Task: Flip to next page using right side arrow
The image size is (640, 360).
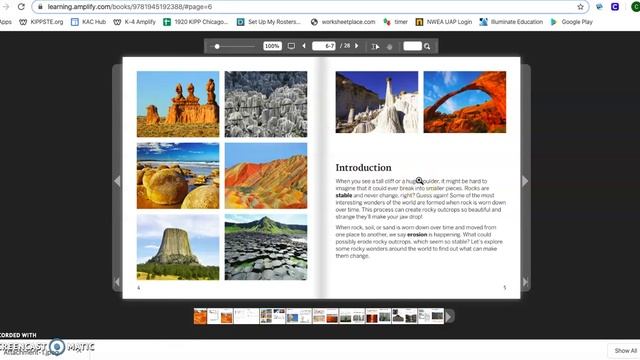Action: tap(525, 181)
